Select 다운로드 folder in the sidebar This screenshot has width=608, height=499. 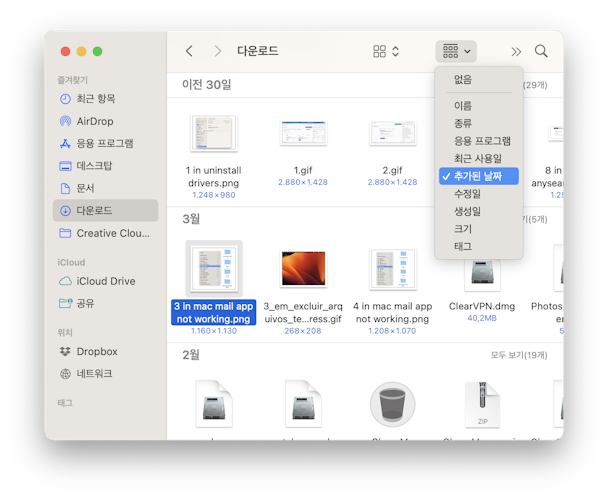[105, 211]
